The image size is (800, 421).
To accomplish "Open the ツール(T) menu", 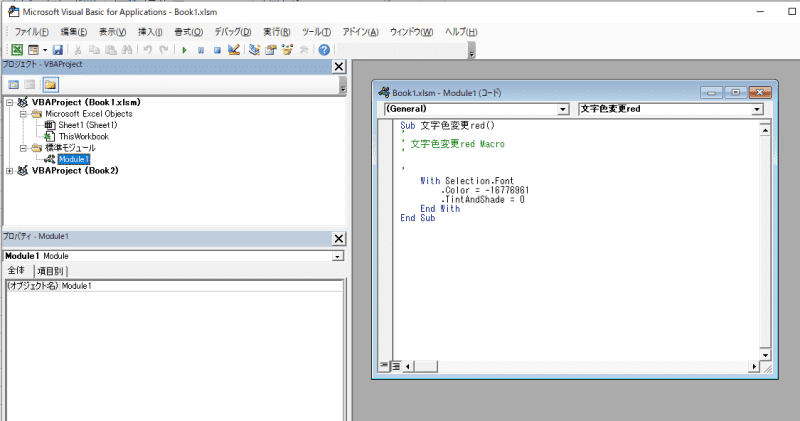I will pyautogui.click(x=316, y=32).
